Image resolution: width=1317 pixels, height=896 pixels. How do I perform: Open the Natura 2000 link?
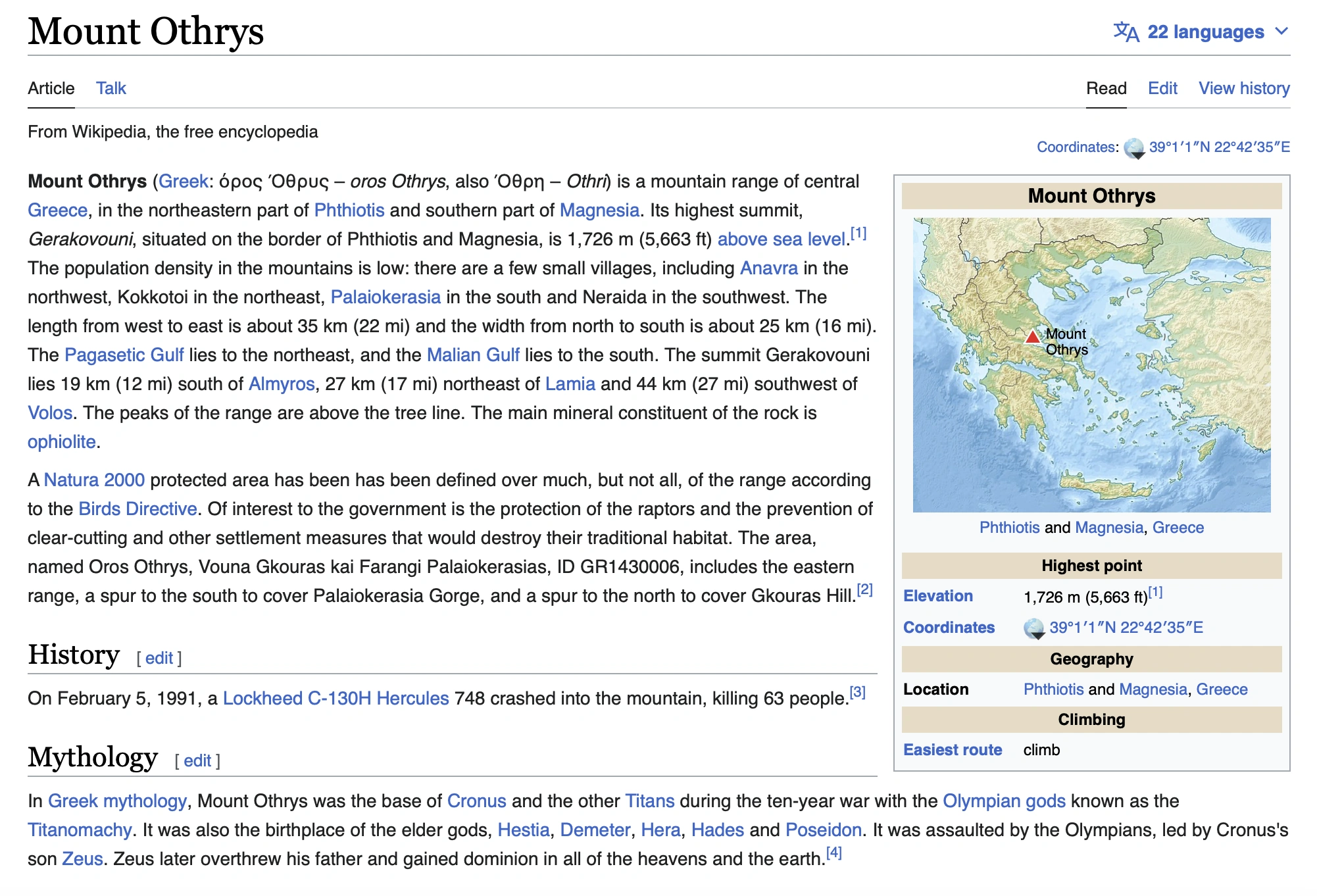pos(94,480)
